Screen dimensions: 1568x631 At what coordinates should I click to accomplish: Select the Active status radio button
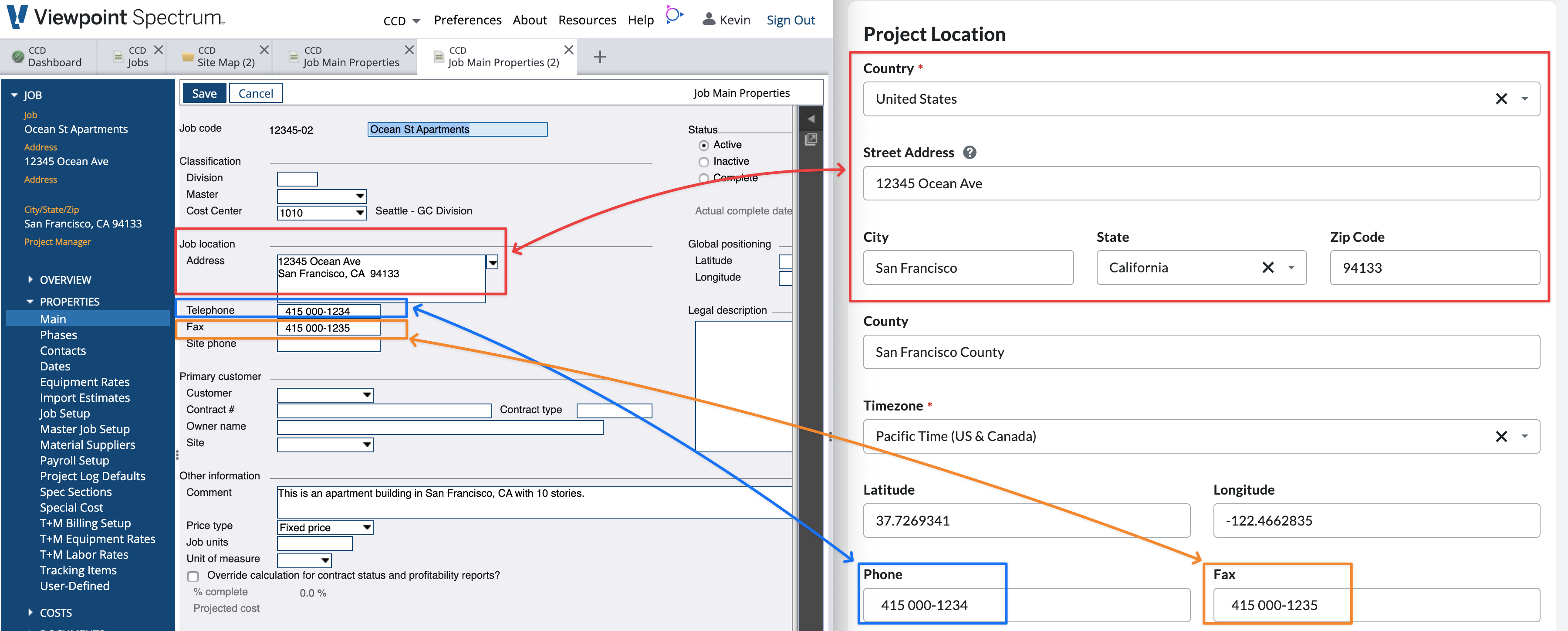(704, 146)
